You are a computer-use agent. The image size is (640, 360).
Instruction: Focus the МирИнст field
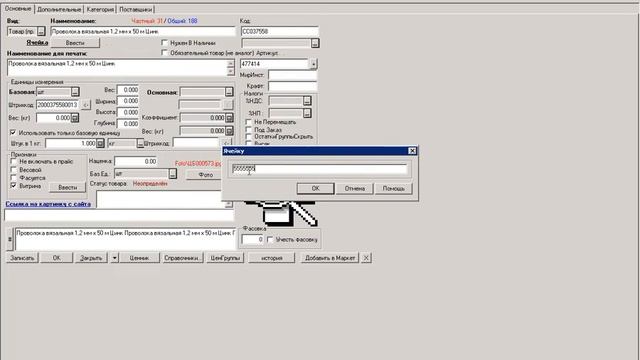click(x=292, y=75)
